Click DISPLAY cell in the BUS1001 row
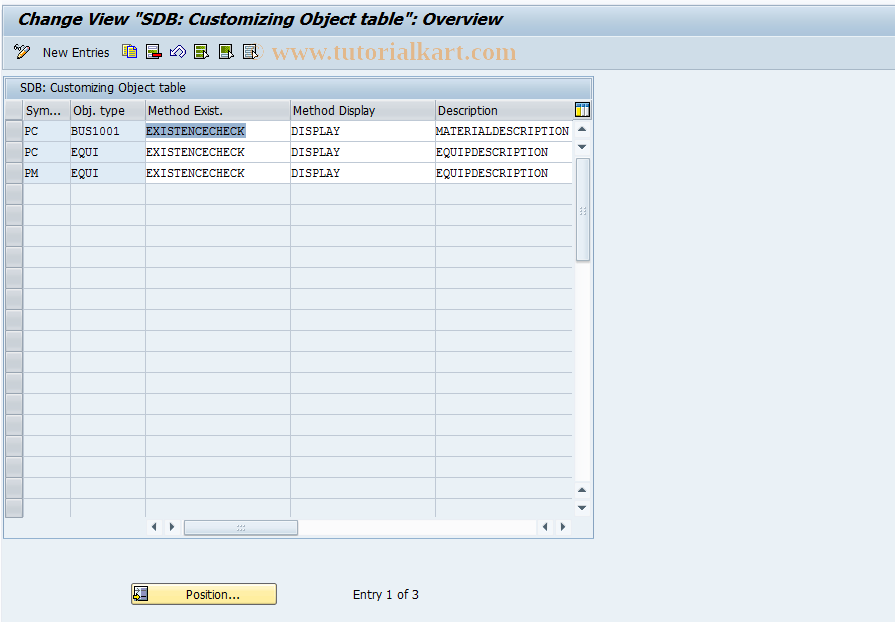The image size is (895, 622). click(362, 131)
